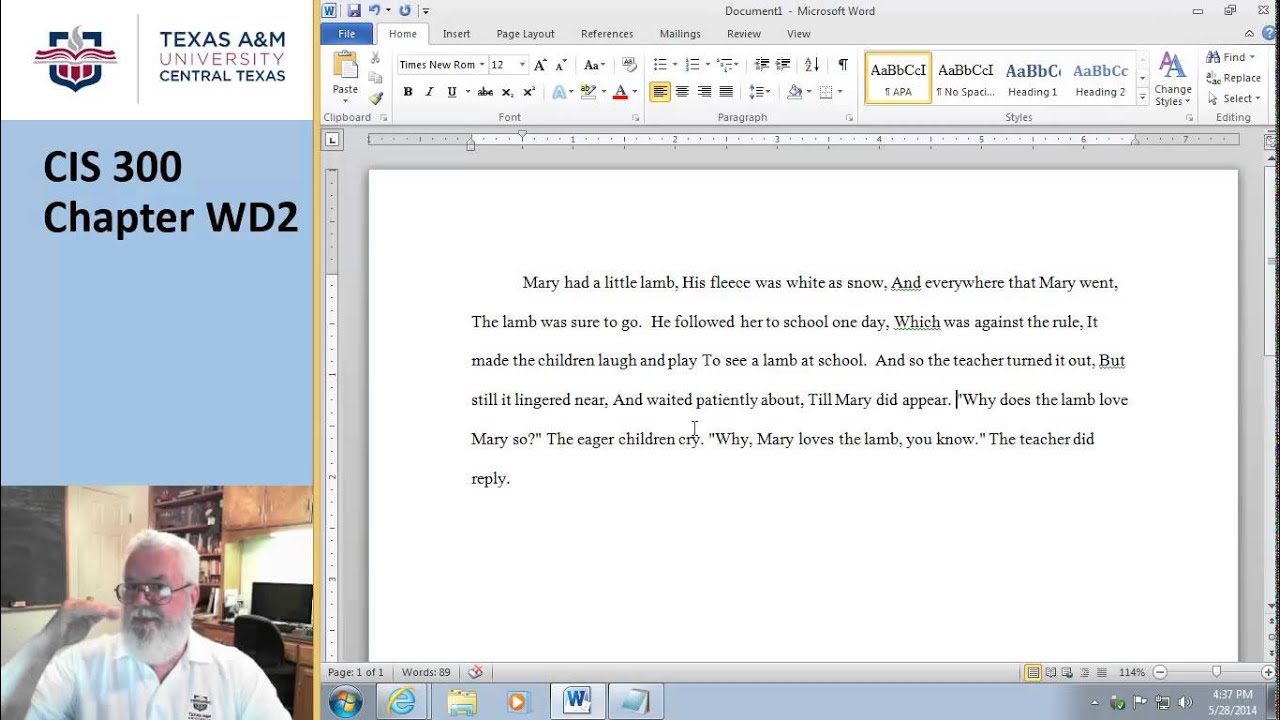
Task: Center the paragraph text
Action: pos(682,92)
